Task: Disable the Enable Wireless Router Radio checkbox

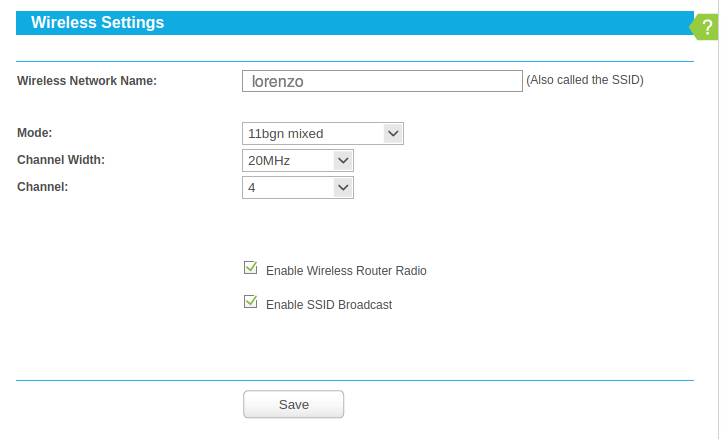Action: 251,268
